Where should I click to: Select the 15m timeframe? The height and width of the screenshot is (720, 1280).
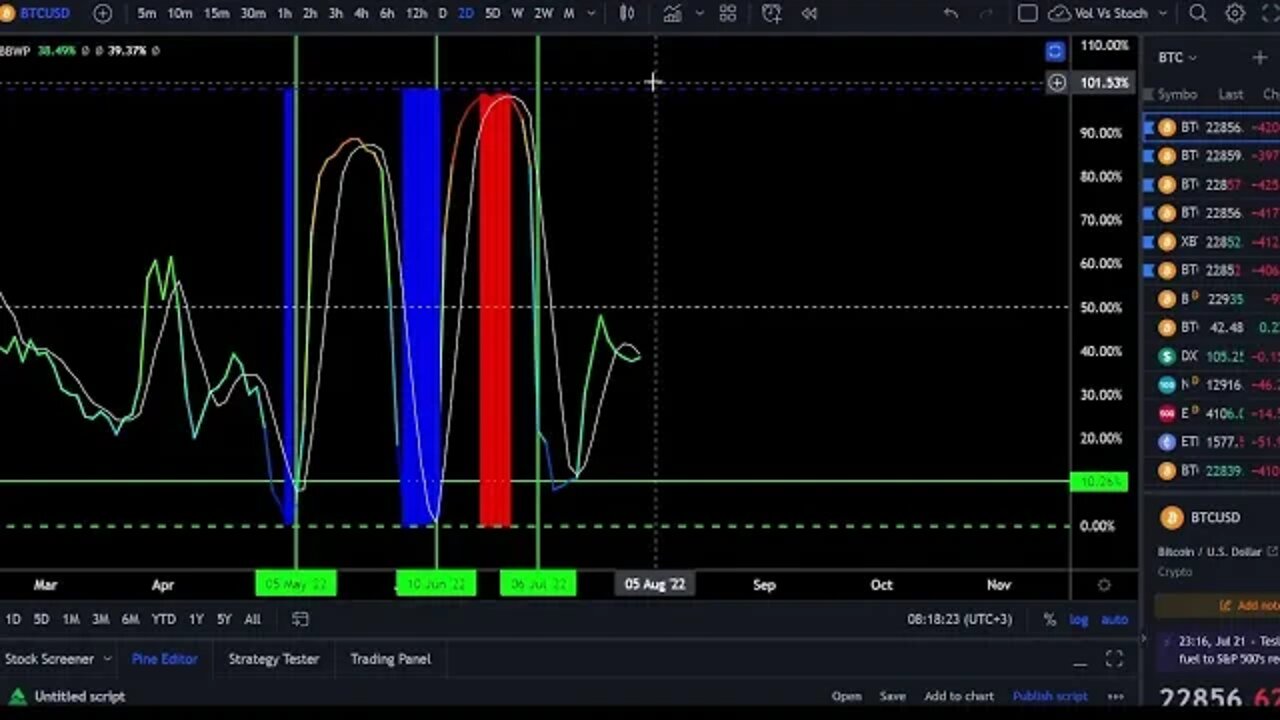tap(216, 13)
